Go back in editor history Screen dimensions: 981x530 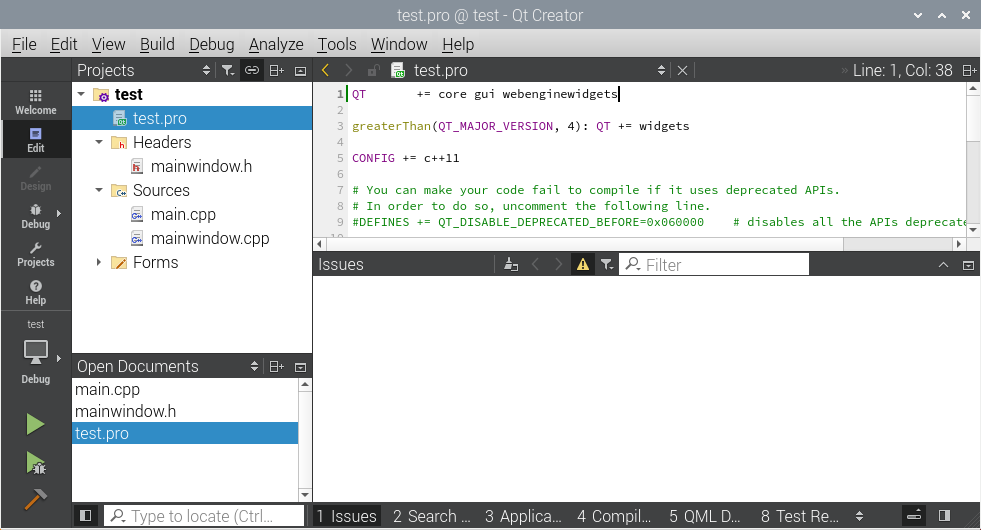coord(325,70)
